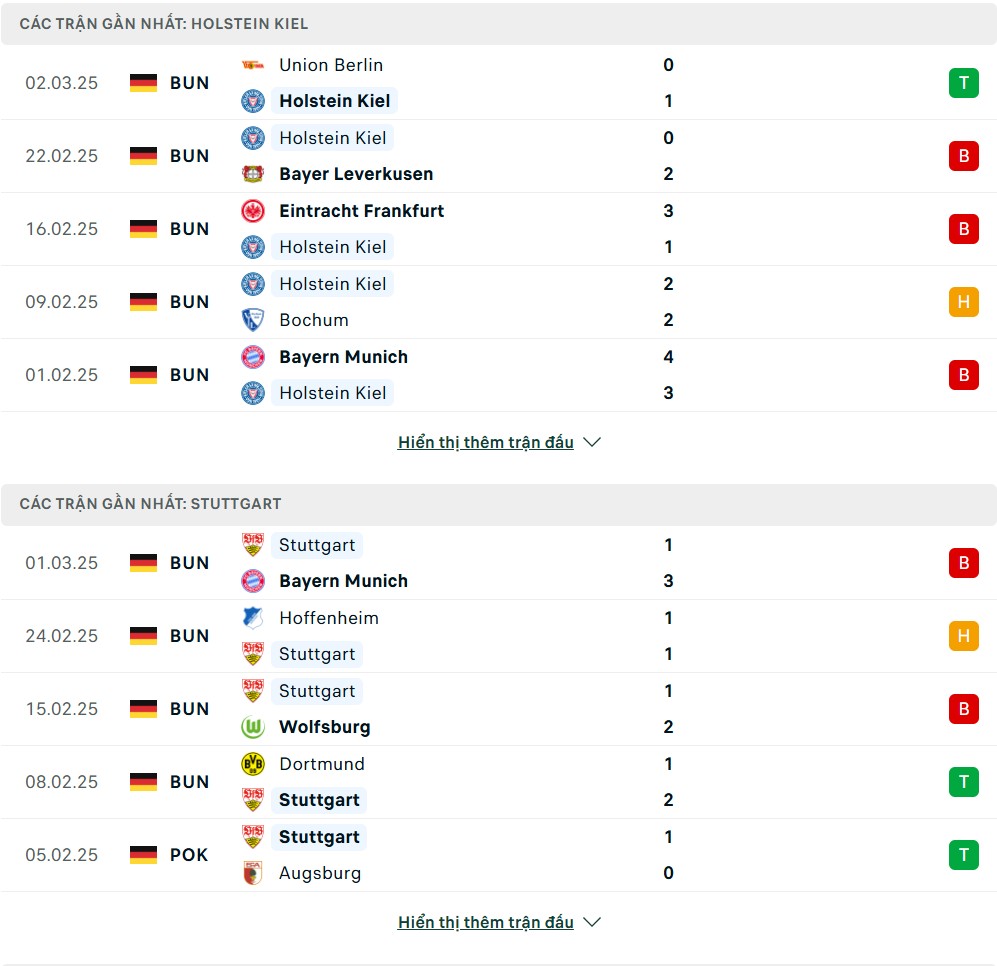
Task: Open 'Hiển thị thêm trận đấu' under Holstein Kiel
Action: [x=485, y=442]
